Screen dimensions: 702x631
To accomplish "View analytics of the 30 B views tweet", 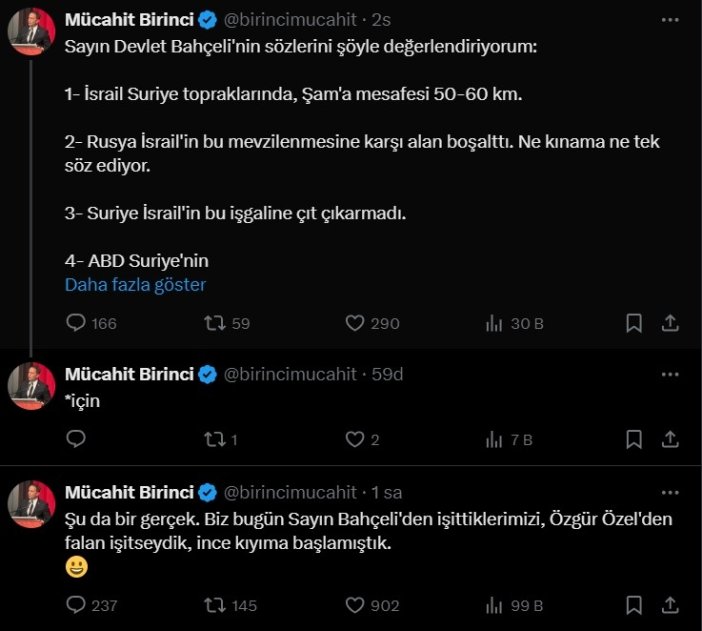I will 493,323.
